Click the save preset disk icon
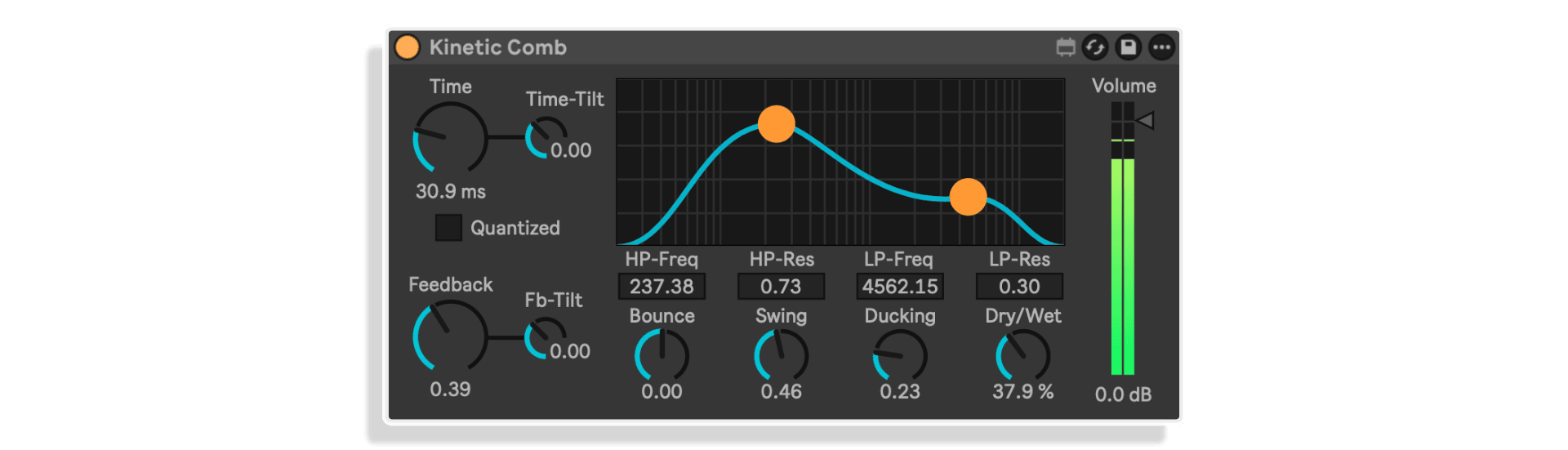This screenshot has width=1568, height=450. point(1128,47)
